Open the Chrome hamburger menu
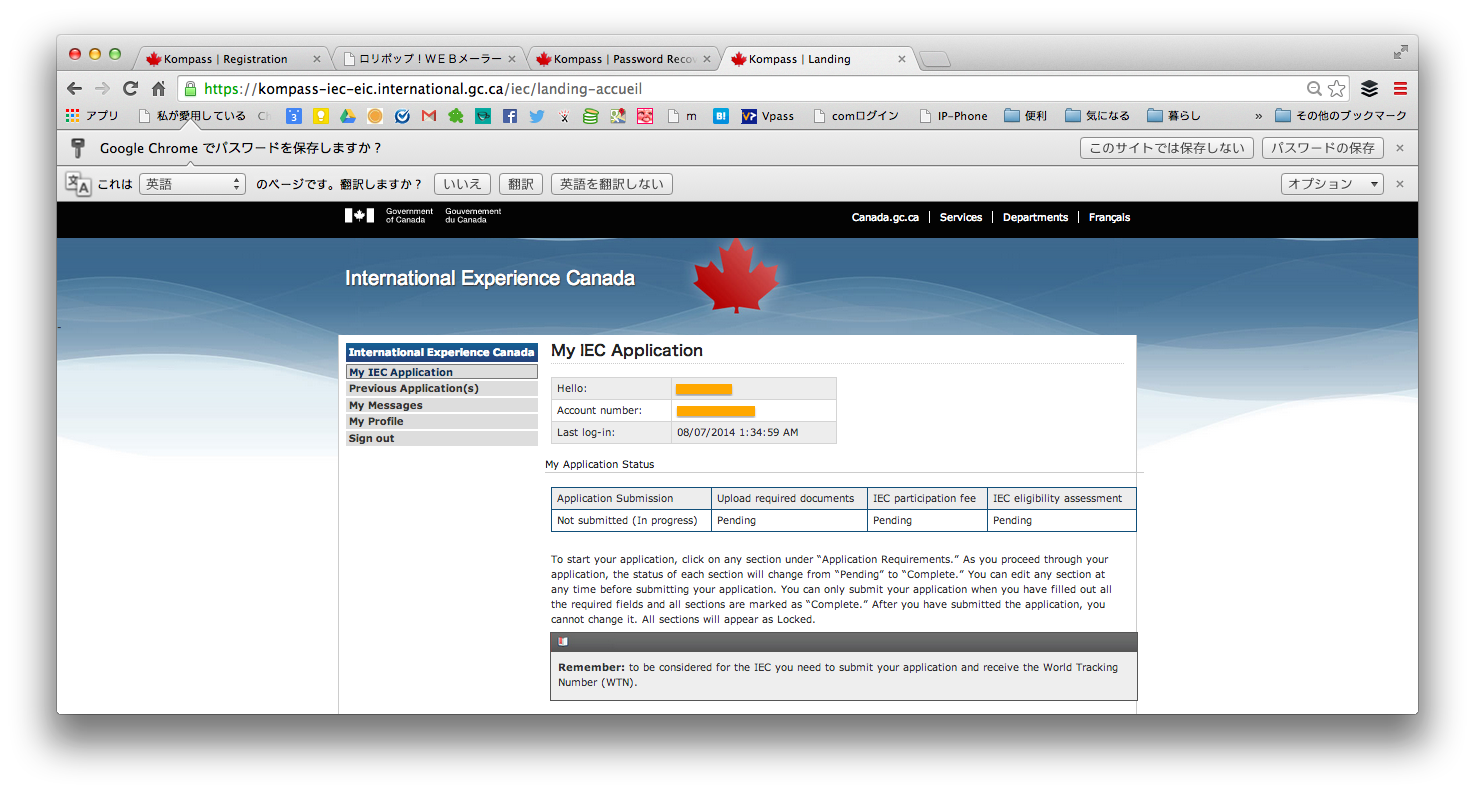Screen dimensions: 1475x793 pyautogui.click(x=1400, y=88)
